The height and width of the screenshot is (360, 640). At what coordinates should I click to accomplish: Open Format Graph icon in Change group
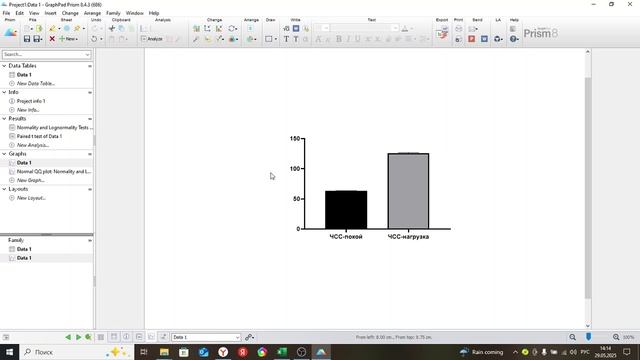click(196, 29)
